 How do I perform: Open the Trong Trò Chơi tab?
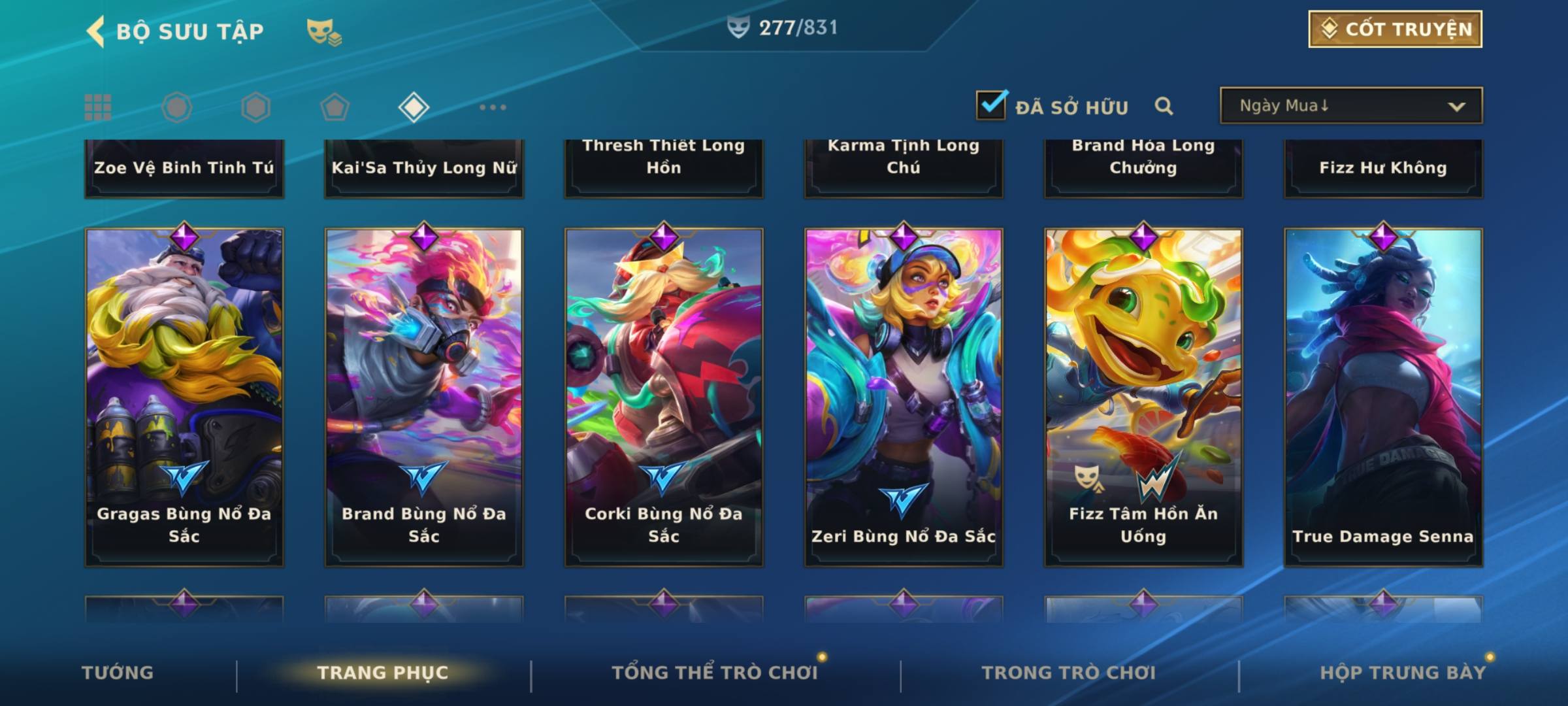pyautogui.click(x=1069, y=673)
